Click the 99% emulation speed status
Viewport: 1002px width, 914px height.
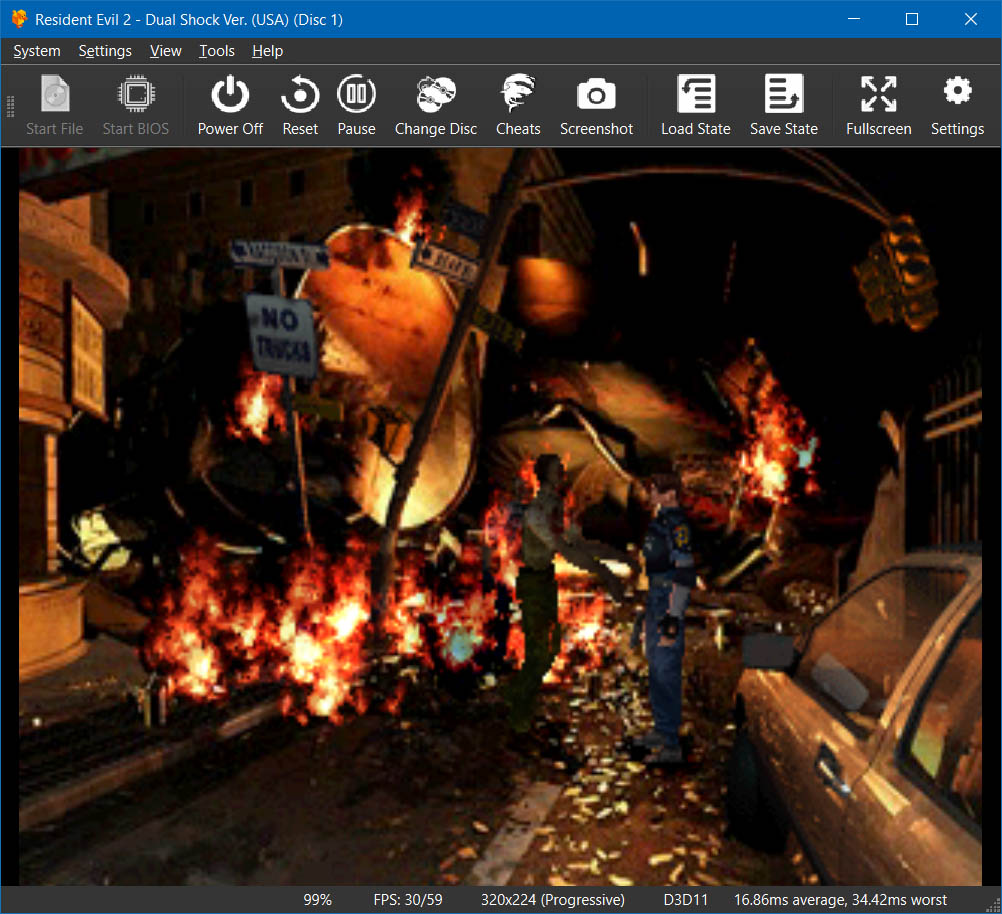pos(317,900)
